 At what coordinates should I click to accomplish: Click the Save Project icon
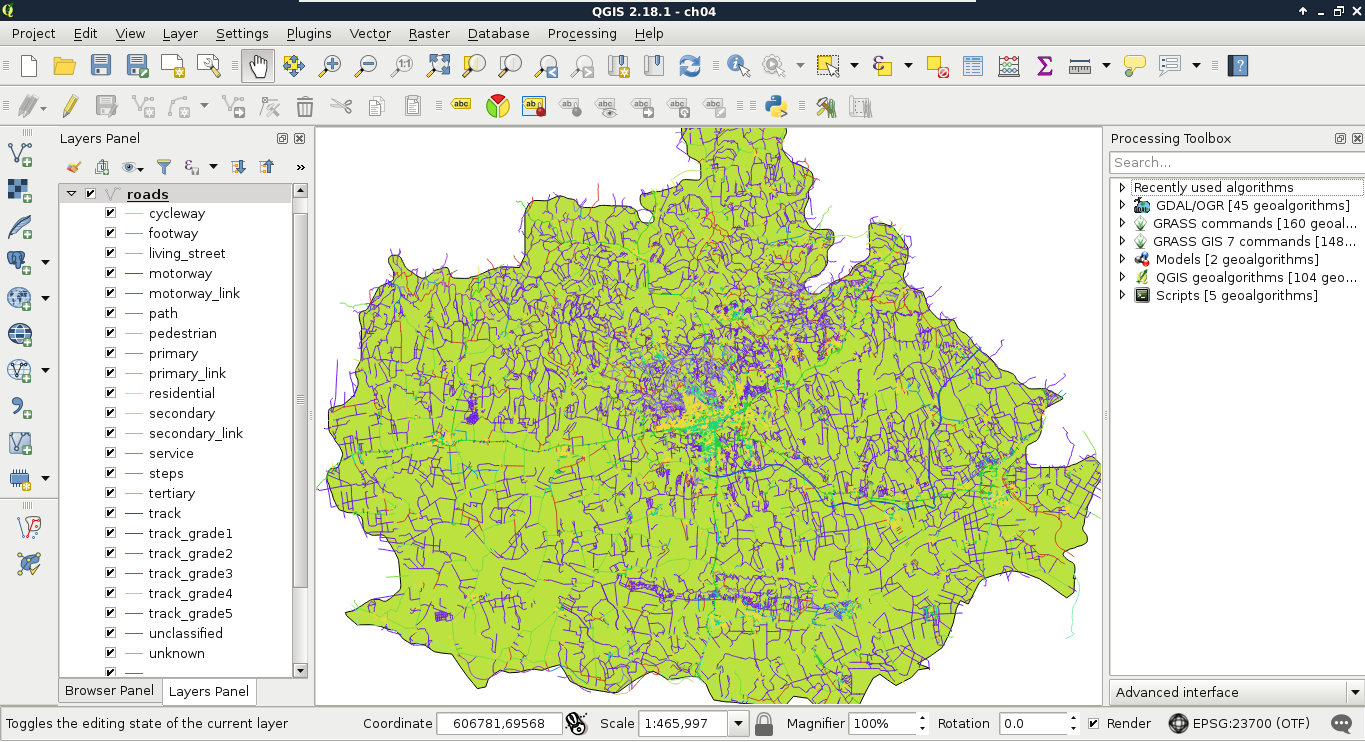point(101,66)
